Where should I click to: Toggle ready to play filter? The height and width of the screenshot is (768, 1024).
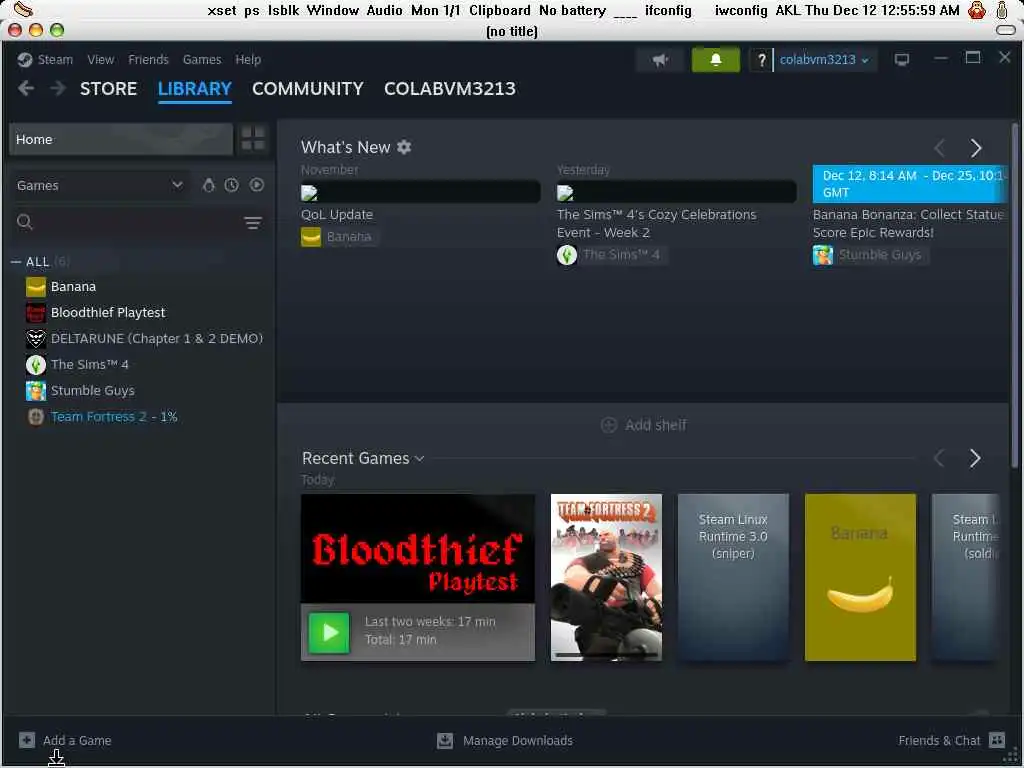(257, 185)
